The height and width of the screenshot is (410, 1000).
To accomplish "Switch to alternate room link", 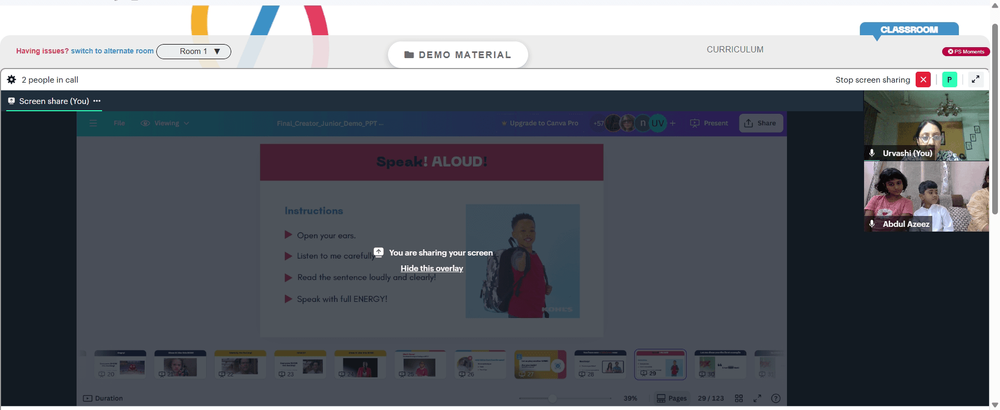I will pos(112,51).
